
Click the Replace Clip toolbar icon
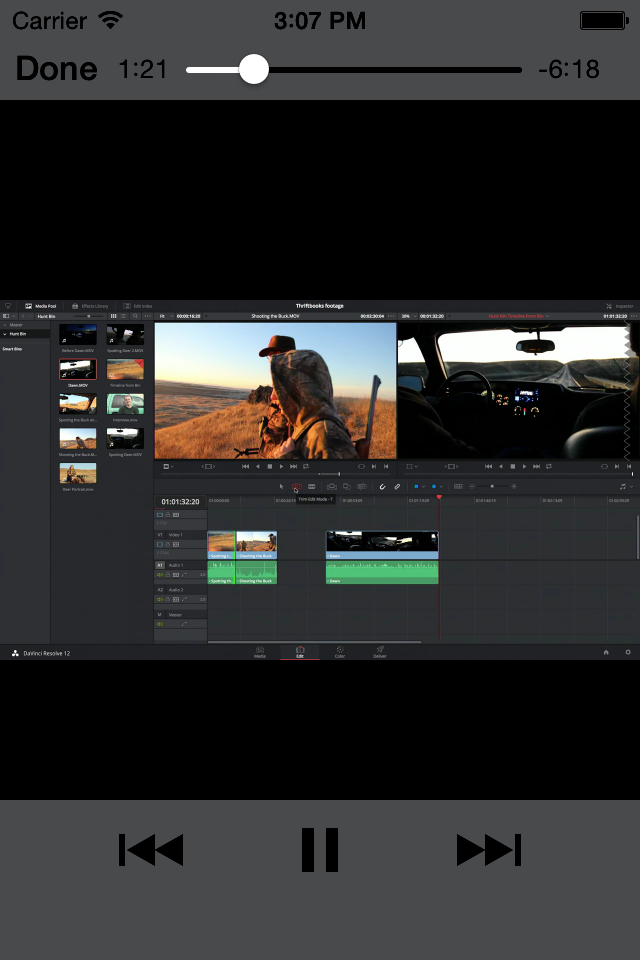coord(362,486)
